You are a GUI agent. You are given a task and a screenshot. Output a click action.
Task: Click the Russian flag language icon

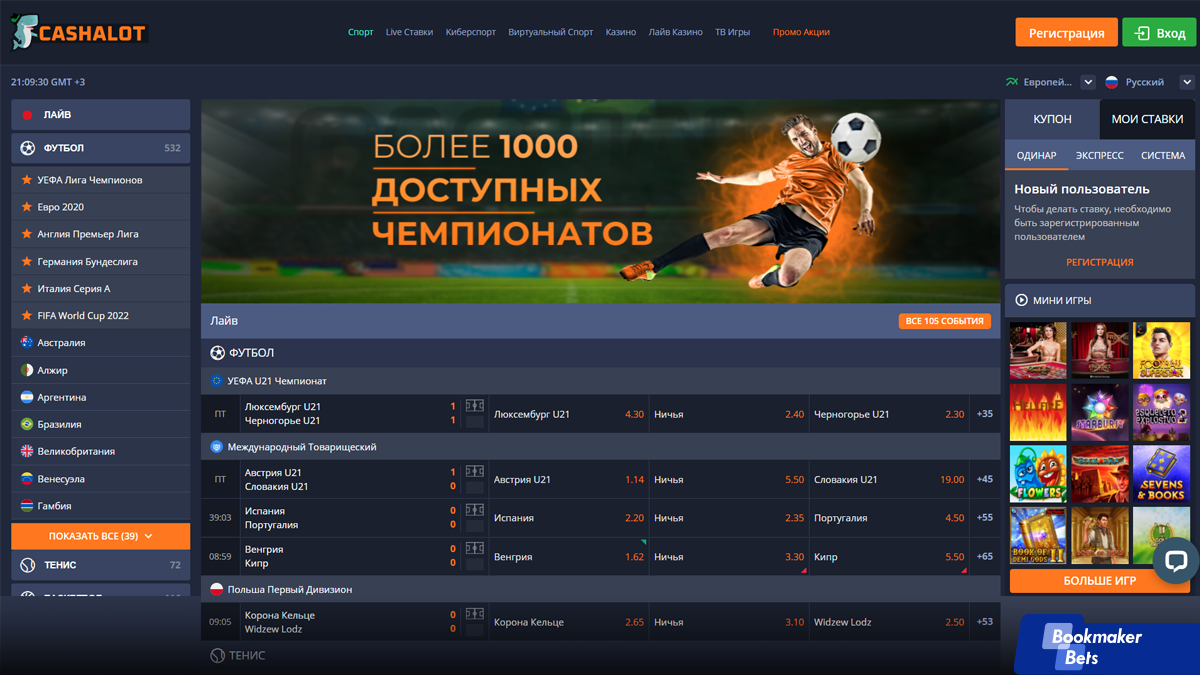[x=1111, y=82]
